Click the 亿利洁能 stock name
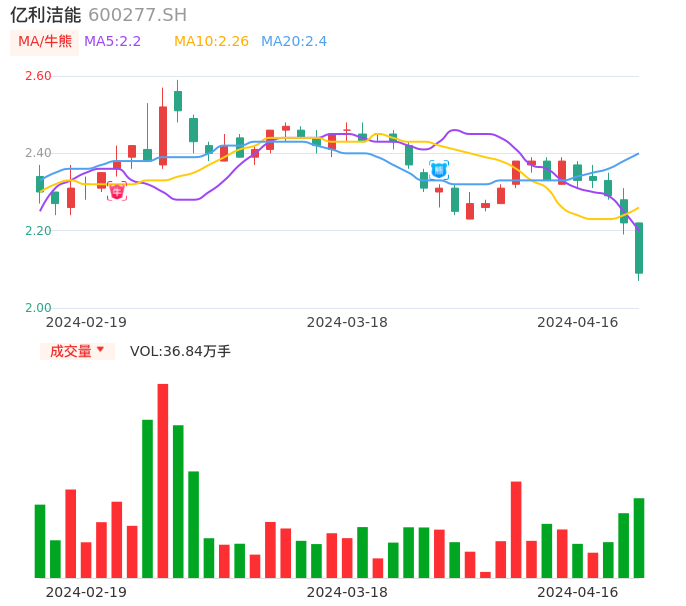Image resolution: width=686 pixels, height=606 pixels. tap(45, 15)
